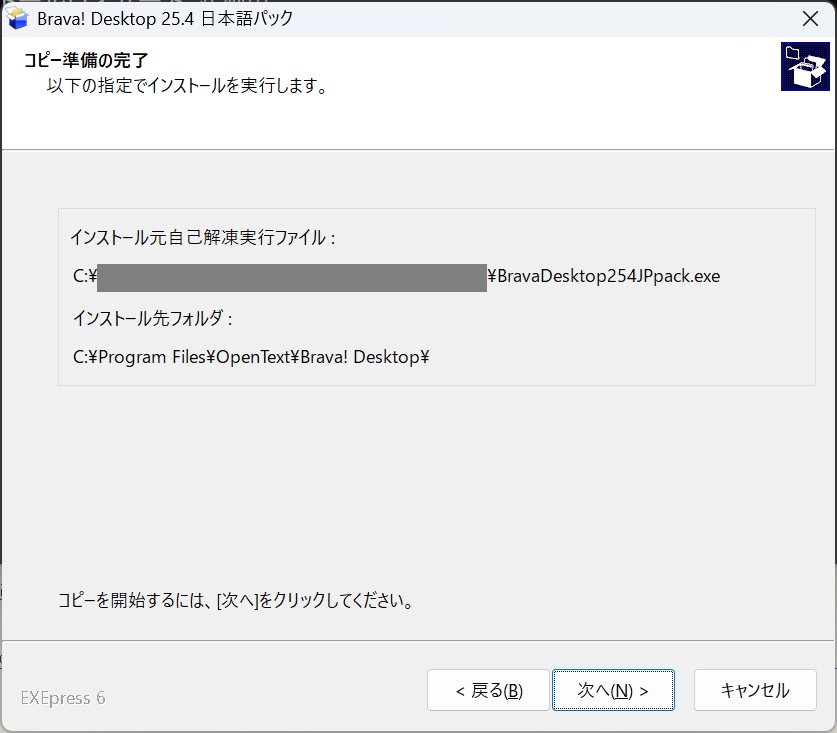Viewport: 837px width, 733px height.
Task: Click the C:¥ prefix of the source path
Action: 84,277
